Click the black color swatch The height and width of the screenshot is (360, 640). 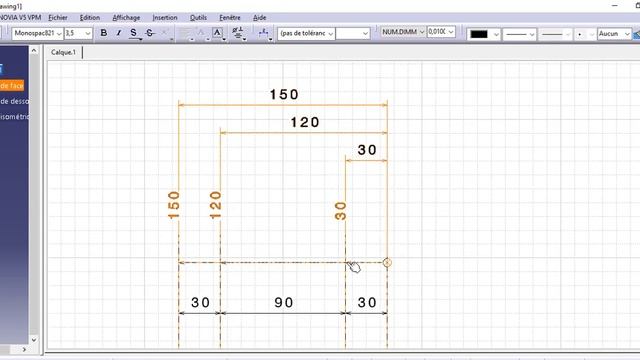click(x=479, y=34)
